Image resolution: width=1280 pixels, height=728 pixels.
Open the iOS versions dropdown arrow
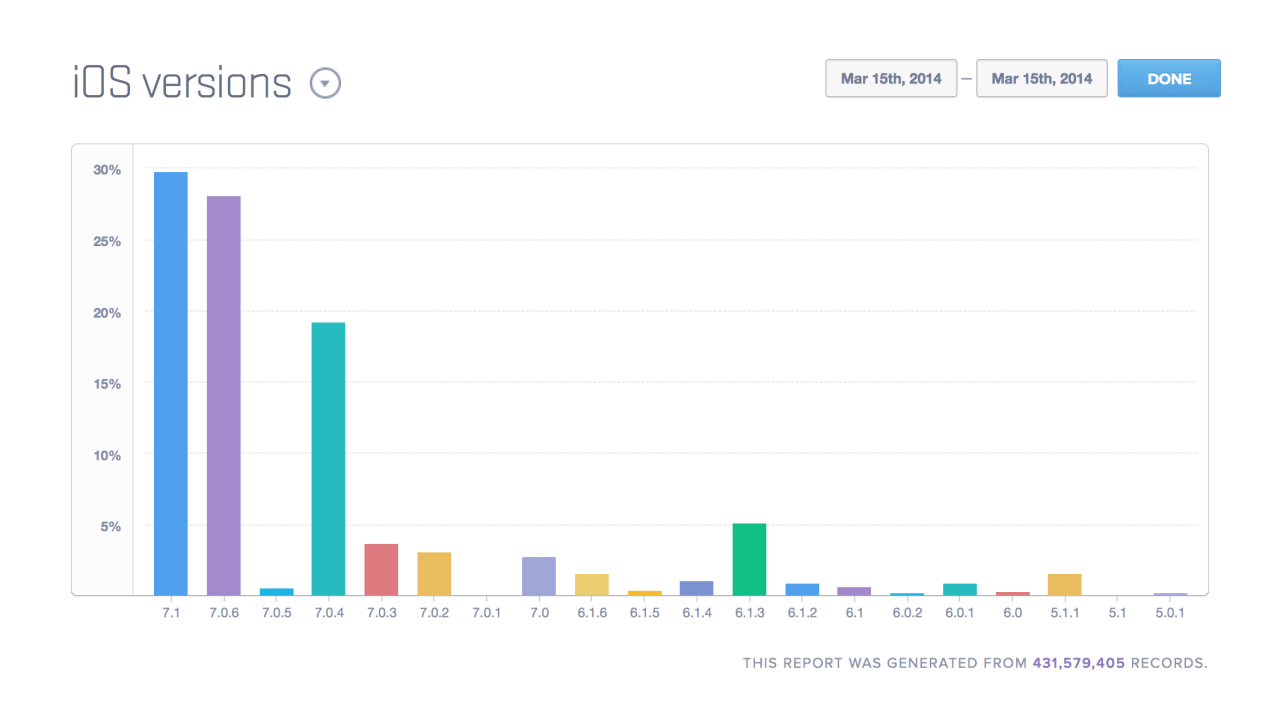[325, 83]
